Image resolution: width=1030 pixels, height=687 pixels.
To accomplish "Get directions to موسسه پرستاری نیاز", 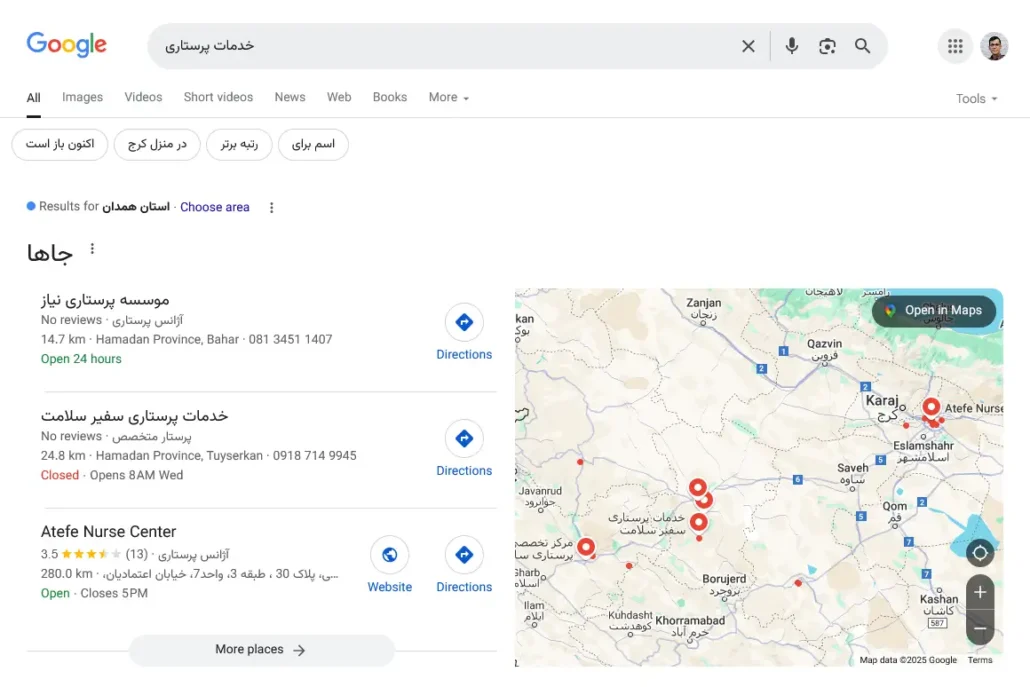I will [464, 332].
